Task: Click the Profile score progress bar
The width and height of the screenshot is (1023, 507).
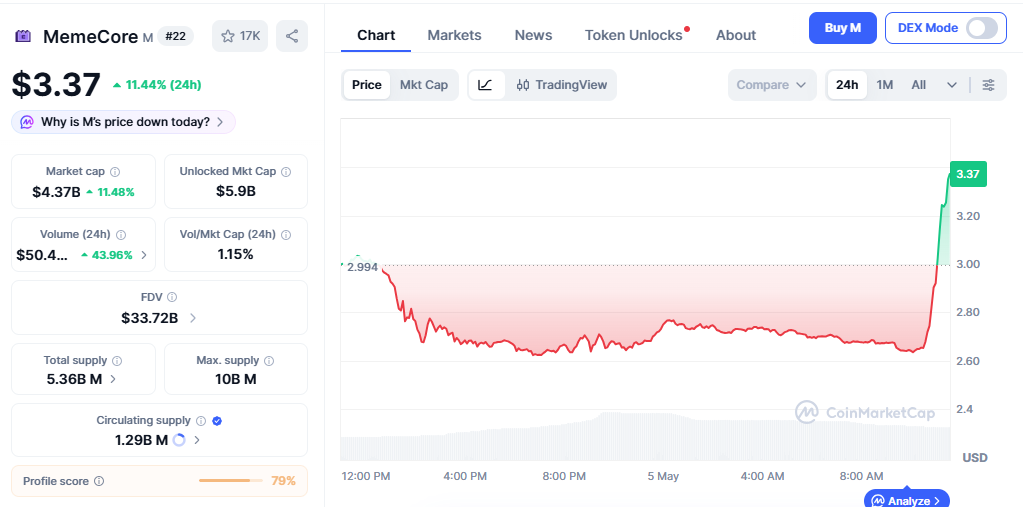Action: (231, 481)
